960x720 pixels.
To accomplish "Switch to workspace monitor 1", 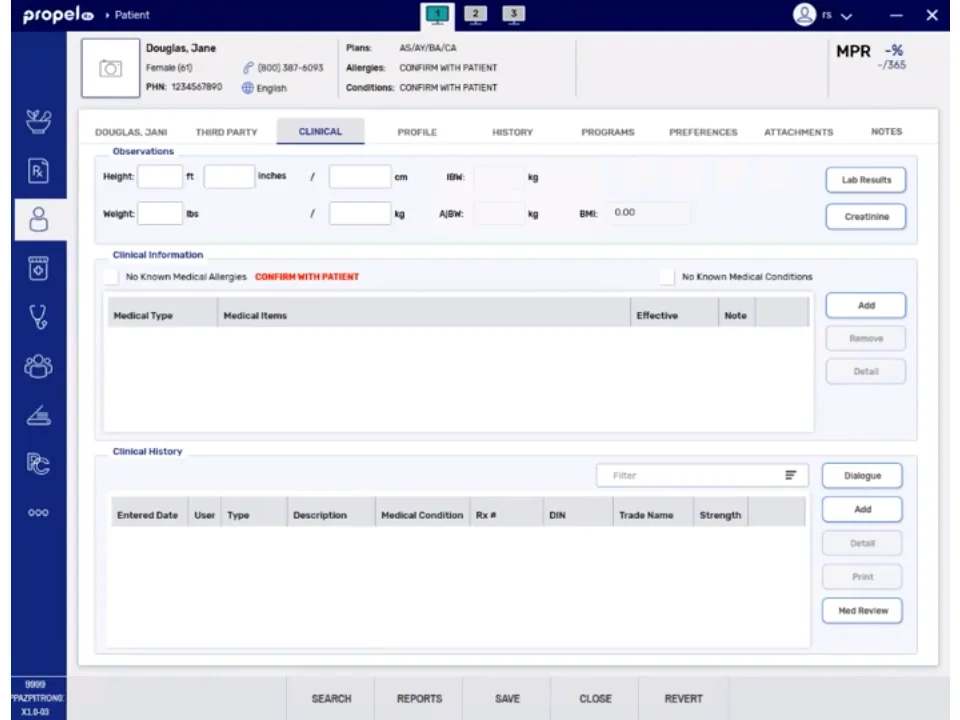I will tap(437, 15).
